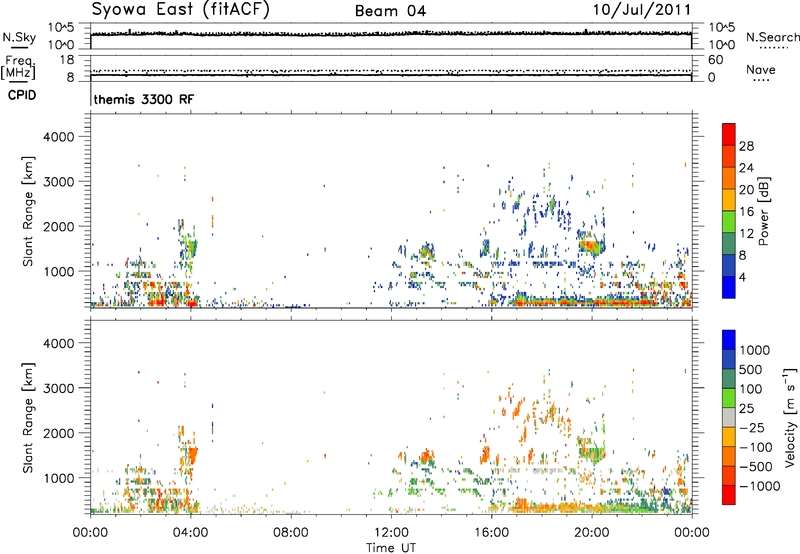The height and width of the screenshot is (554, 800).
Task: Pick the red Velocity segment below -1000
Action: tap(729, 495)
